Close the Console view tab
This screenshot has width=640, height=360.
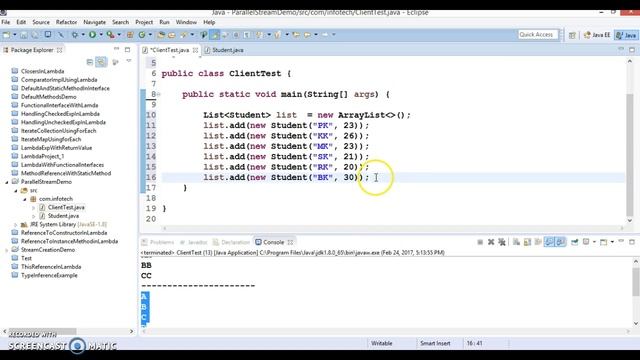click(x=290, y=242)
